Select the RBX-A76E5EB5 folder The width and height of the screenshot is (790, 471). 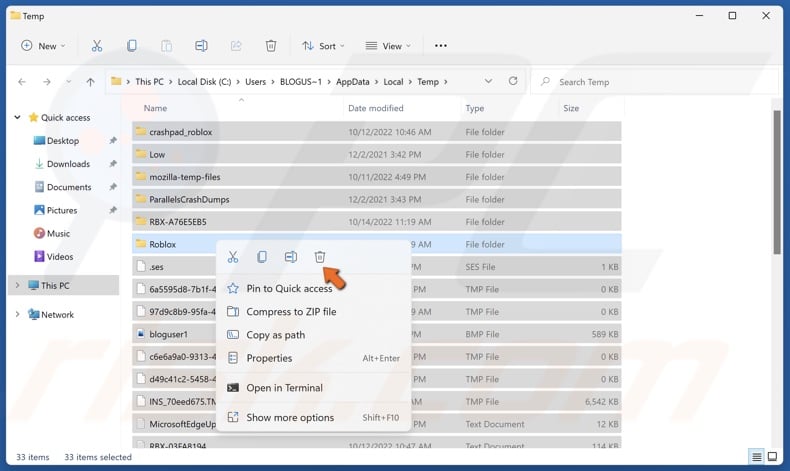pyautogui.click(x=377, y=222)
